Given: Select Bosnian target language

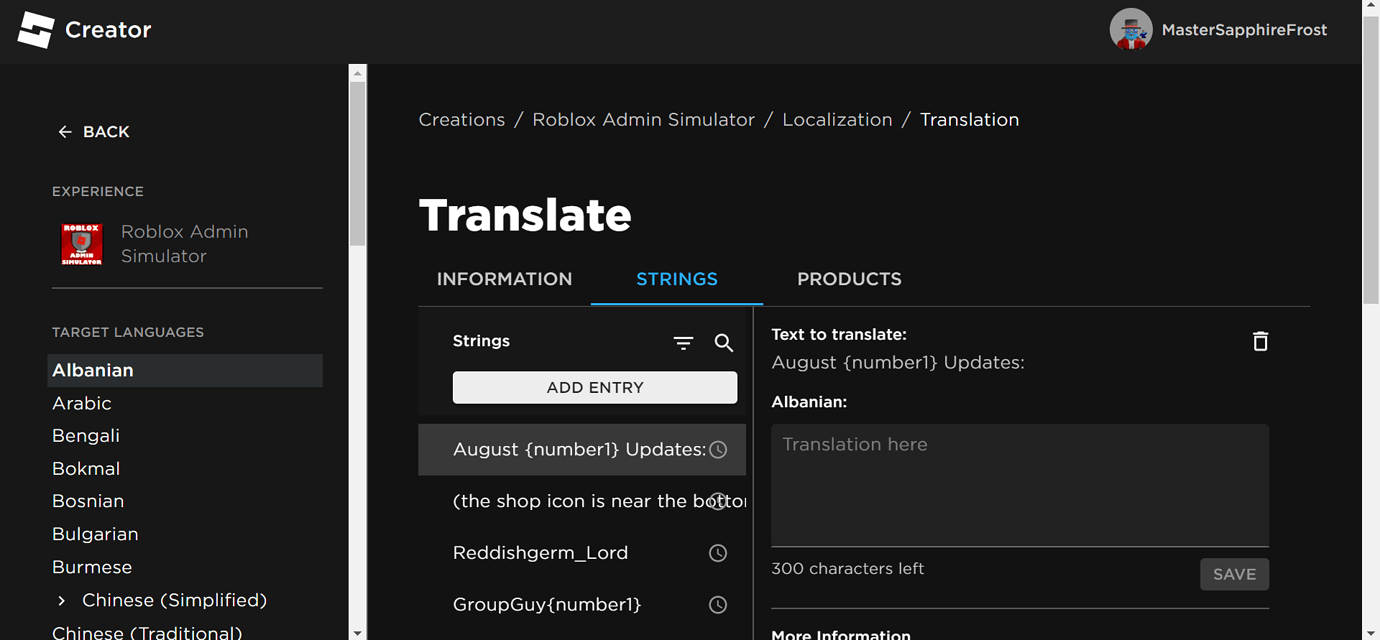Looking at the screenshot, I should click(88, 501).
